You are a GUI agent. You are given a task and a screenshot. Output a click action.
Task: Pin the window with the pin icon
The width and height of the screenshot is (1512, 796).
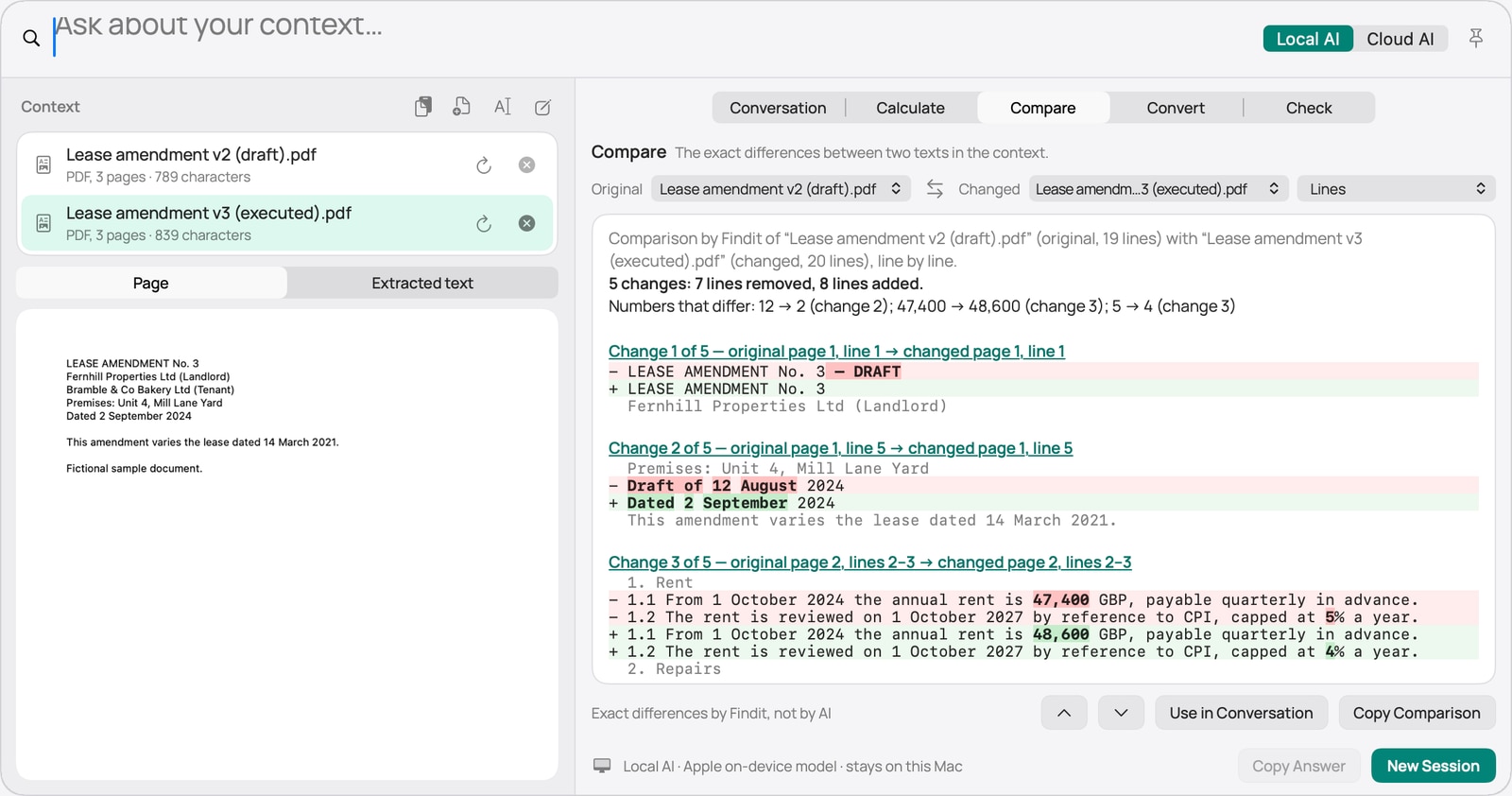[x=1475, y=38]
